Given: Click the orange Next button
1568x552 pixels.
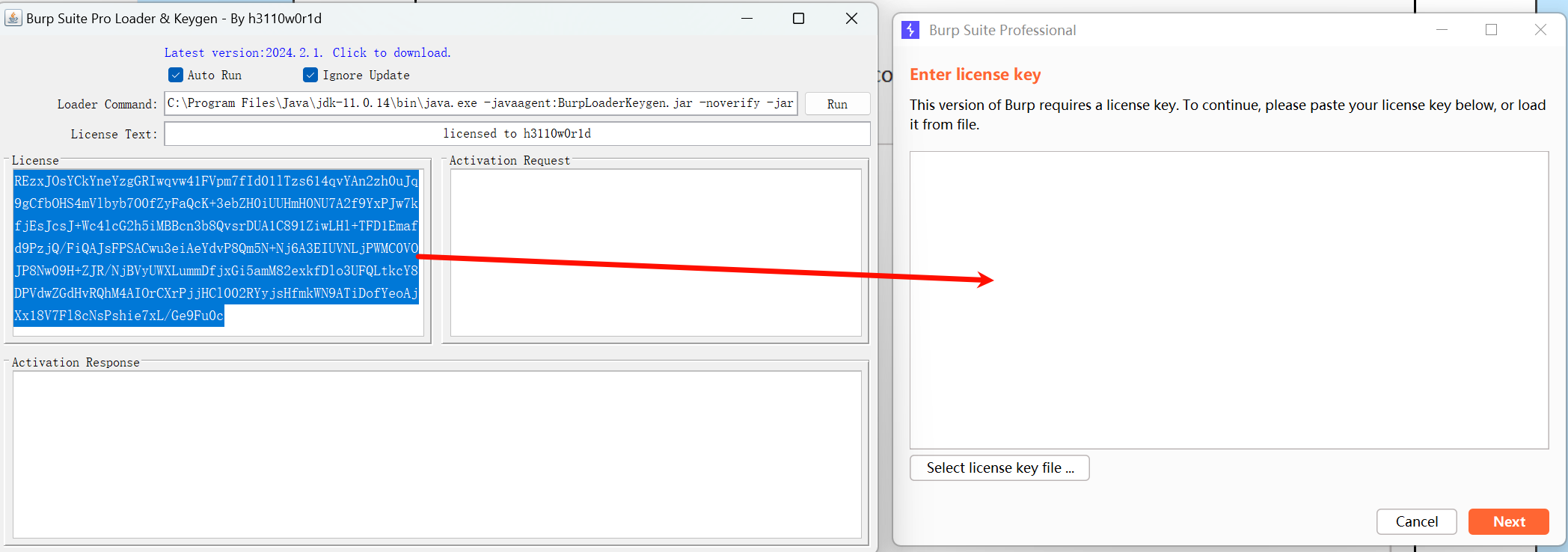Looking at the screenshot, I should [x=1508, y=521].
